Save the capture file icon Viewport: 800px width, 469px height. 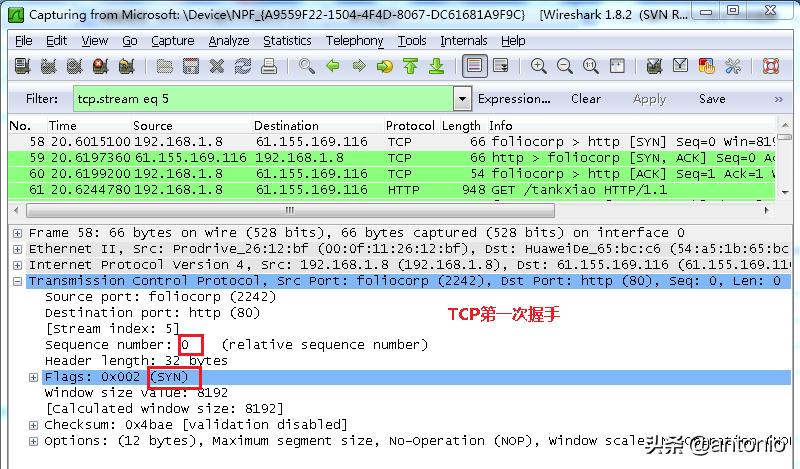point(191,66)
